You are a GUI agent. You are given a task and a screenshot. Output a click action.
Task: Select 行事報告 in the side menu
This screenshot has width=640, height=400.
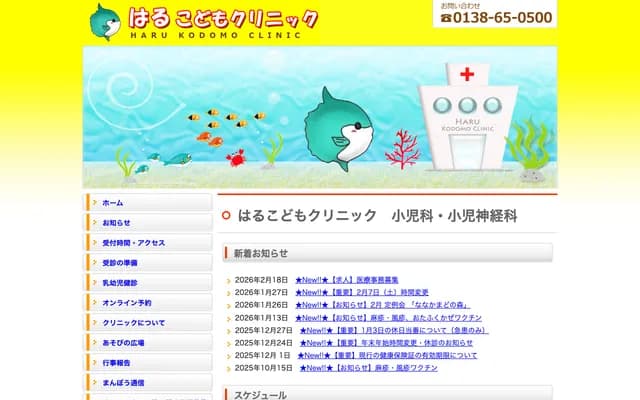(x=148, y=362)
